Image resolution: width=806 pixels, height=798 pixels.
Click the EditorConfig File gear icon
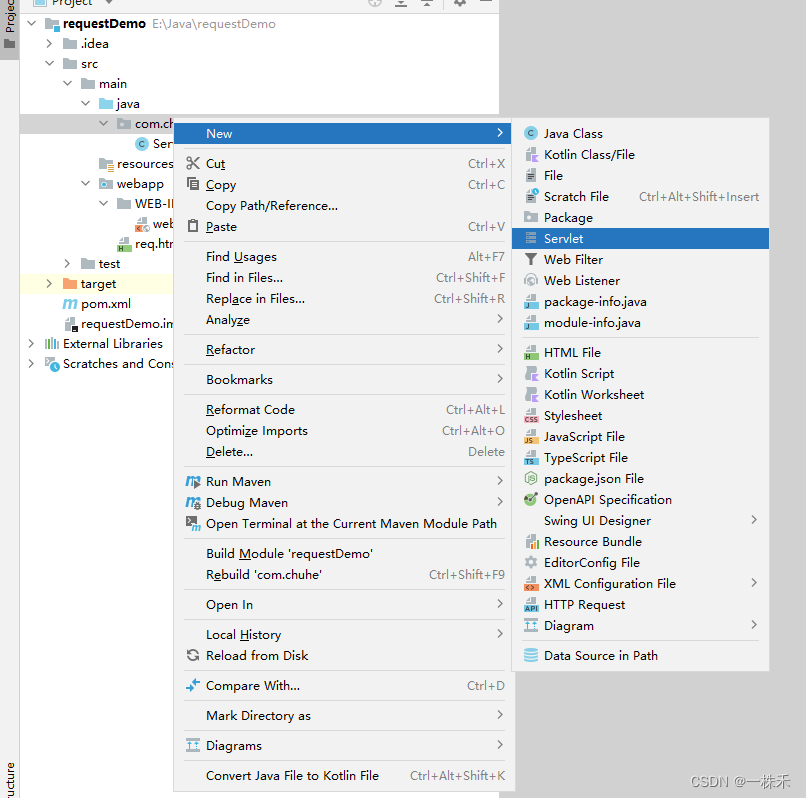530,563
